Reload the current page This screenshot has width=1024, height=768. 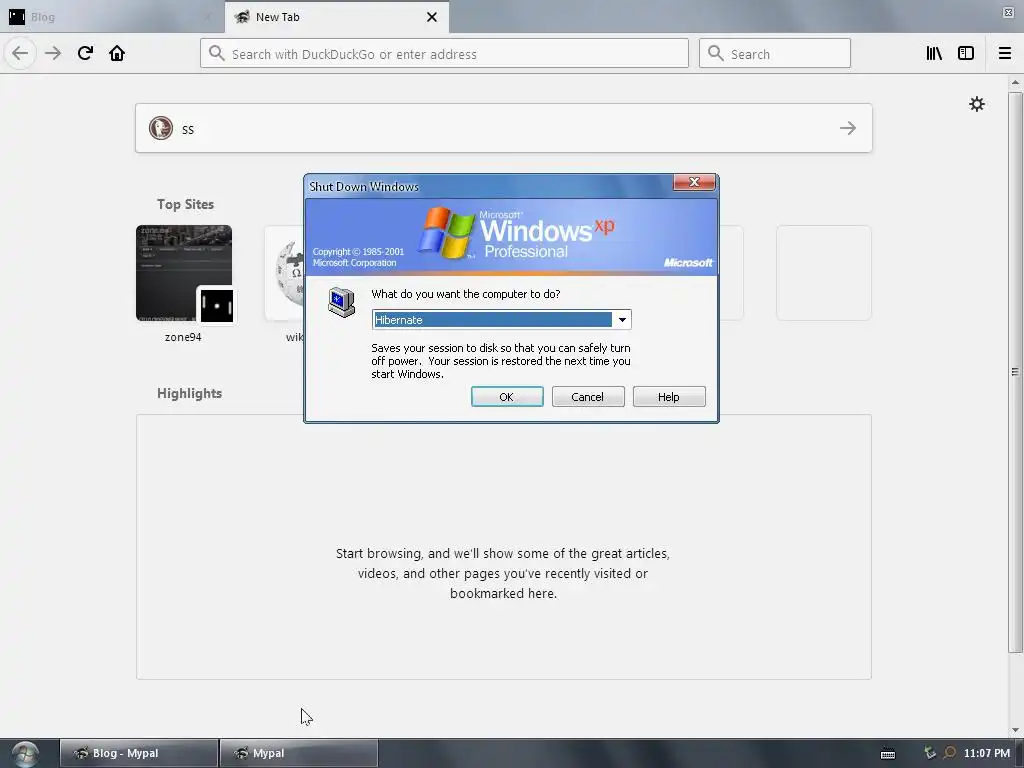[x=85, y=54]
